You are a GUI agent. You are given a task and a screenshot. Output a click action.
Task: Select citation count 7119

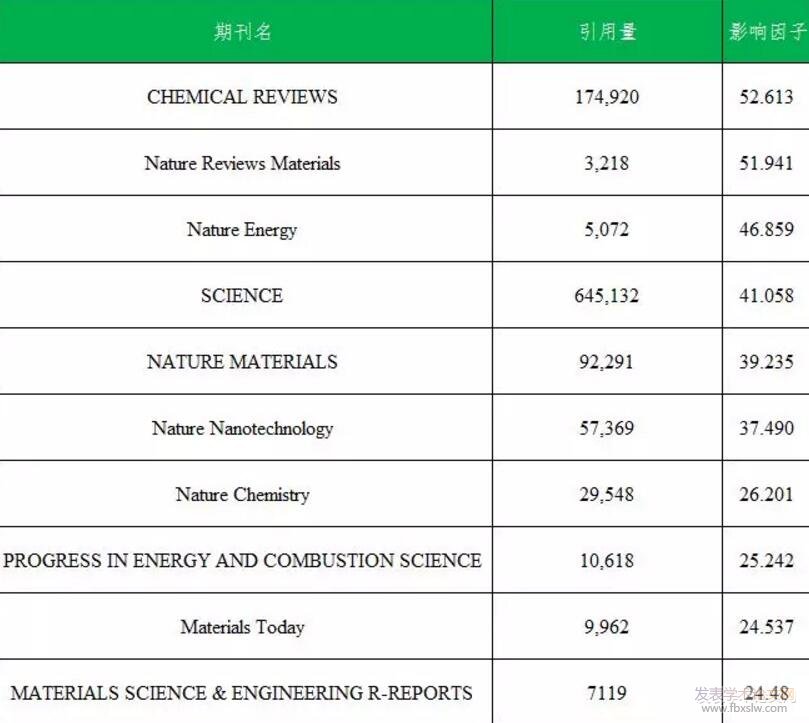coord(607,693)
